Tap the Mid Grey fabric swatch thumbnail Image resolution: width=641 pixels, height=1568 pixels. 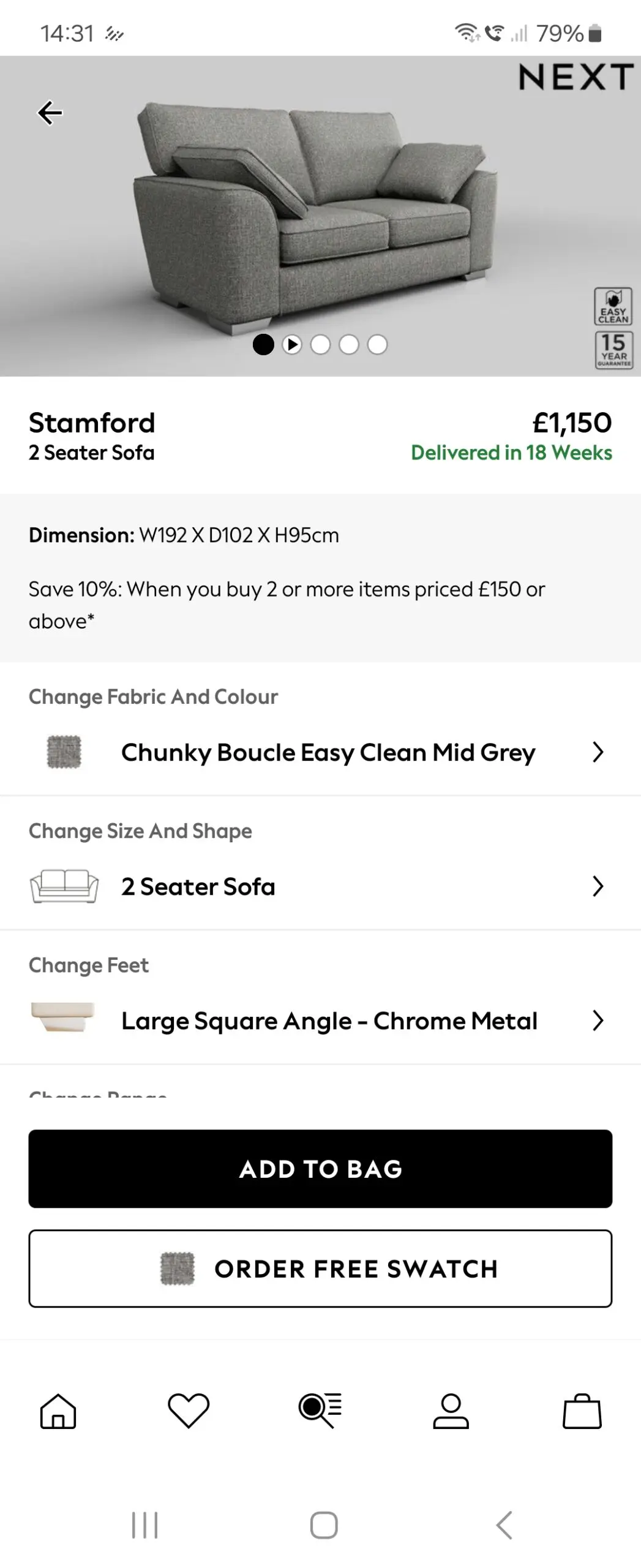click(x=64, y=752)
